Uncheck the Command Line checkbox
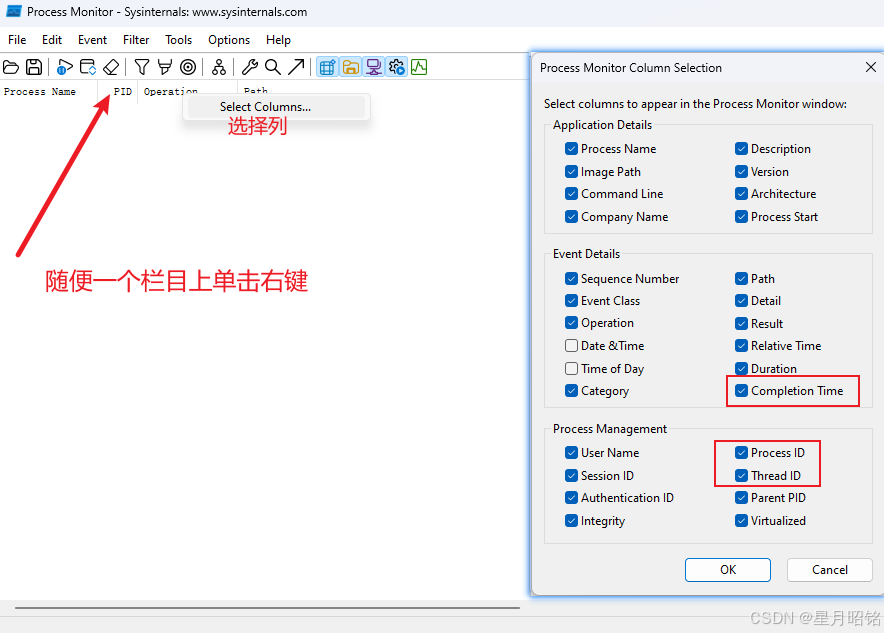Screen dimensions: 884x633 tap(571, 193)
